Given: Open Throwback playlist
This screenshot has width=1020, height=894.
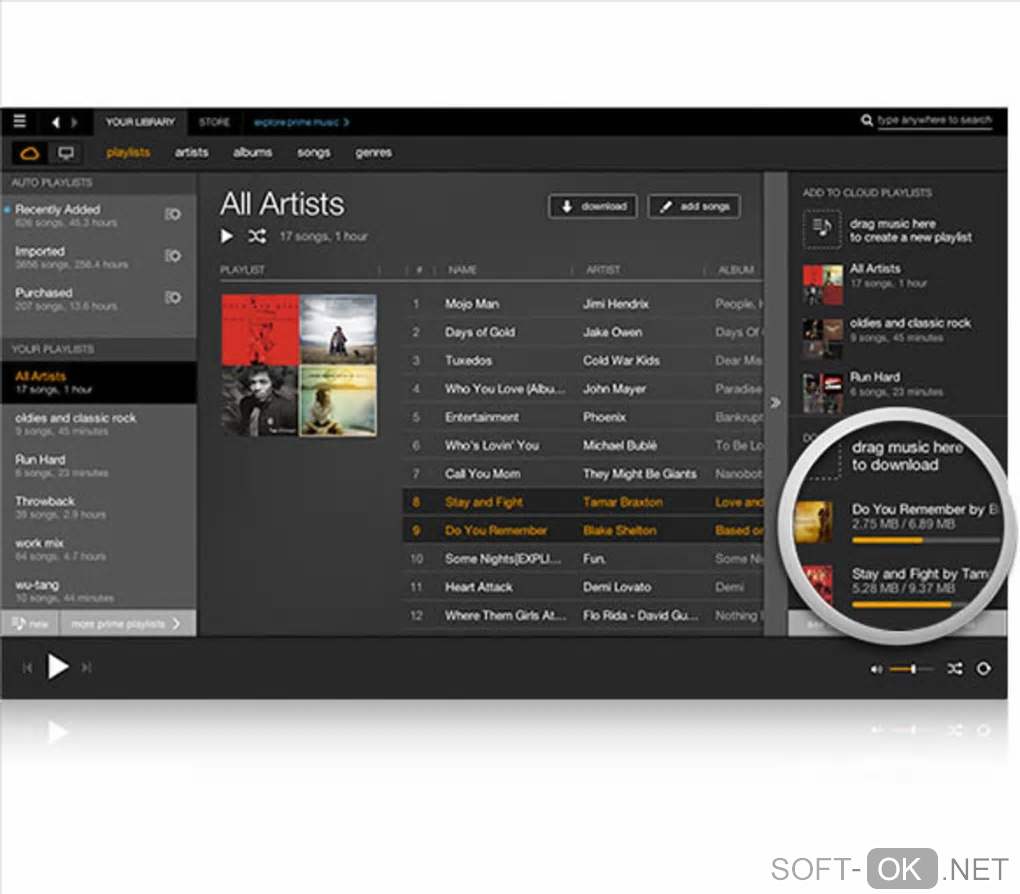Looking at the screenshot, I should point(98,507).
